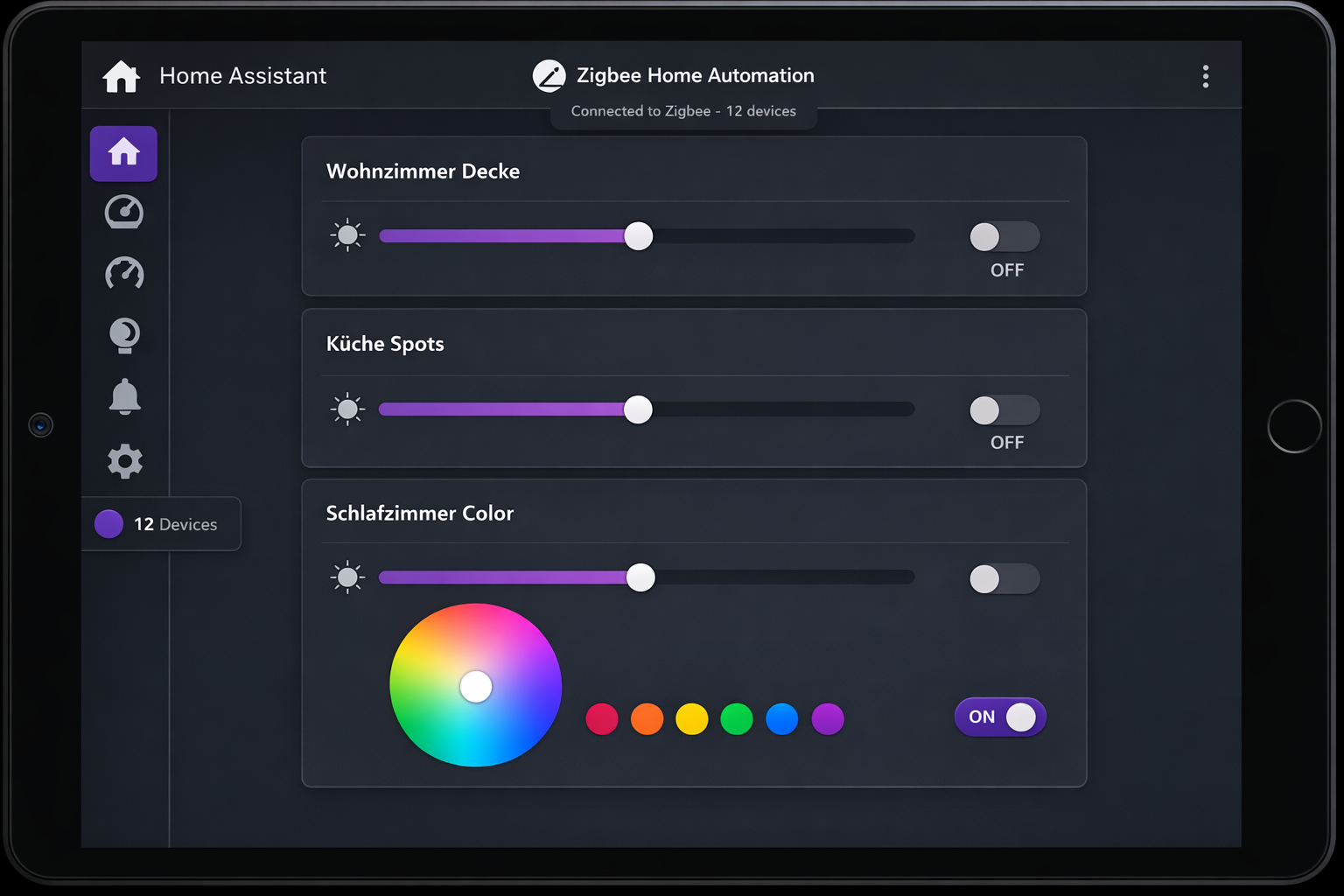
Task: Turn off the Schlafzimmer Color ON toggle
Action: [999, 717]
